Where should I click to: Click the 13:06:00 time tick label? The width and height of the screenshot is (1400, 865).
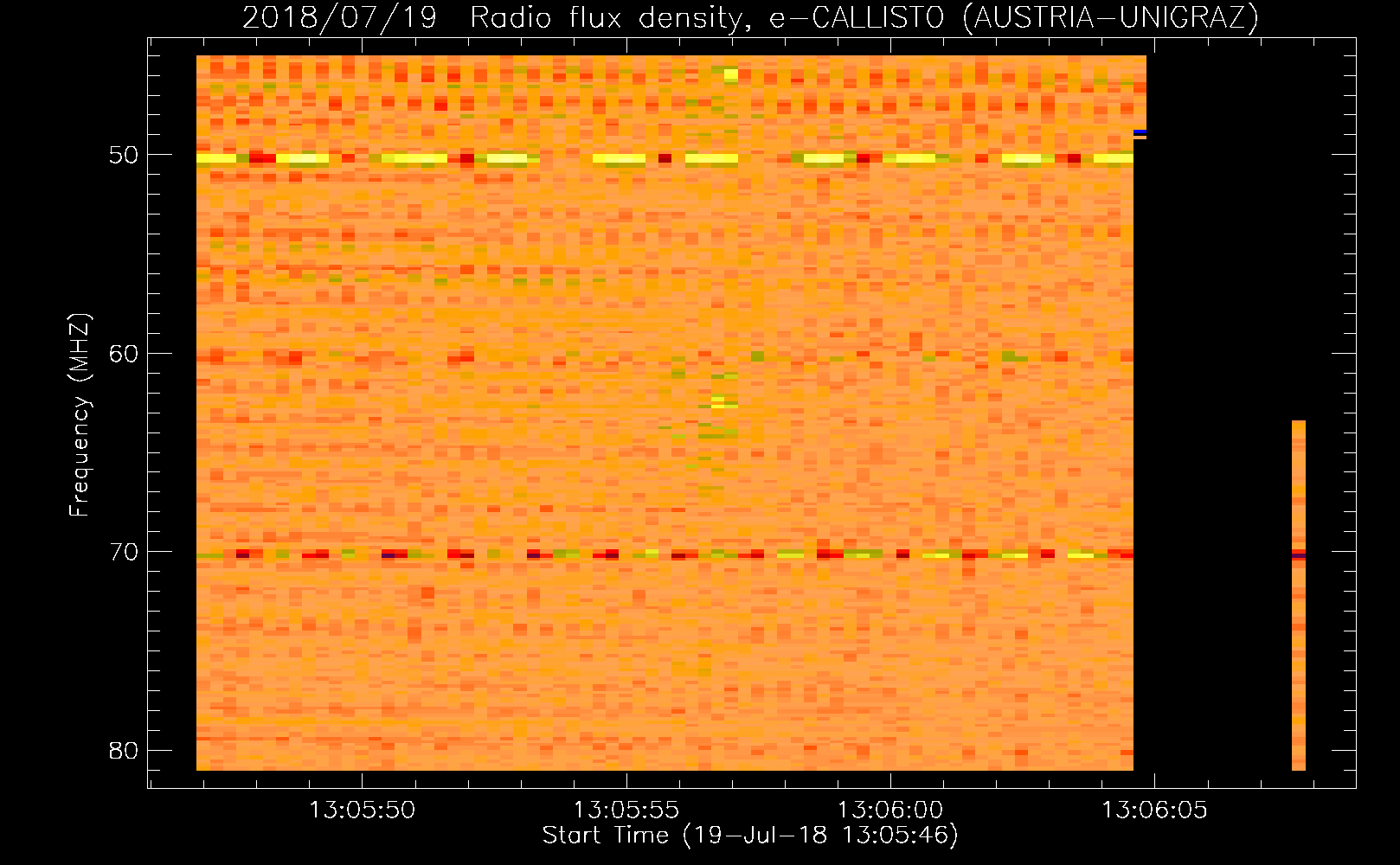click(889, 811)
